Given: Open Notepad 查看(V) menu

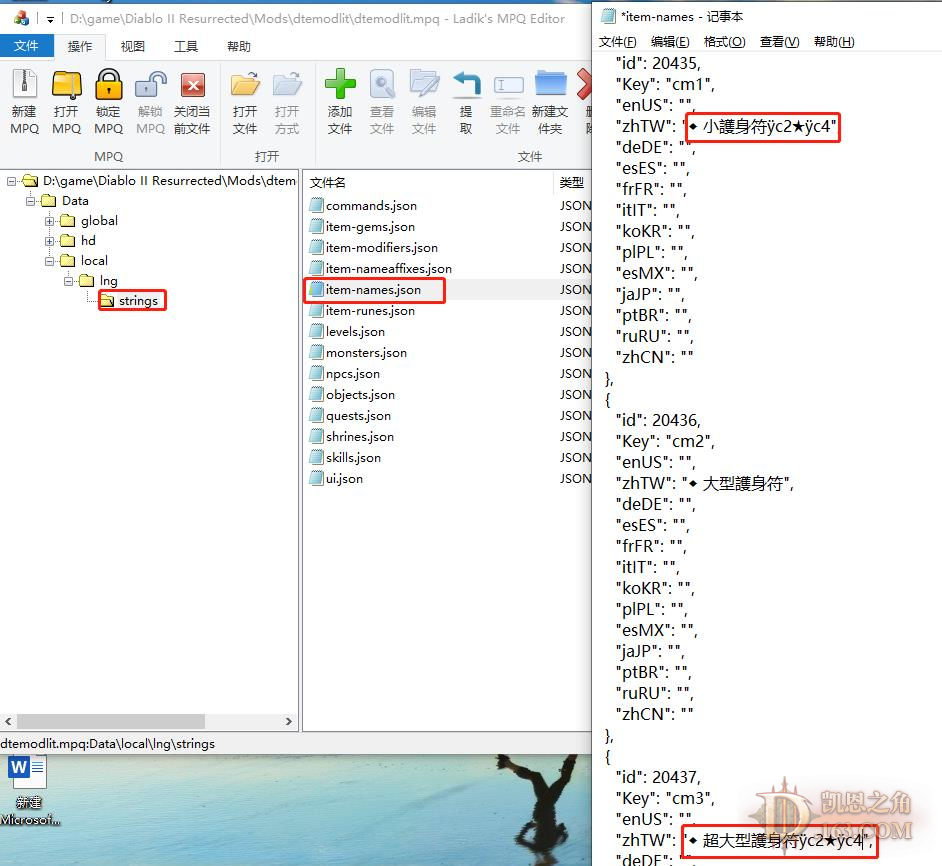Looking at the screenshot, I should point(780,41).
